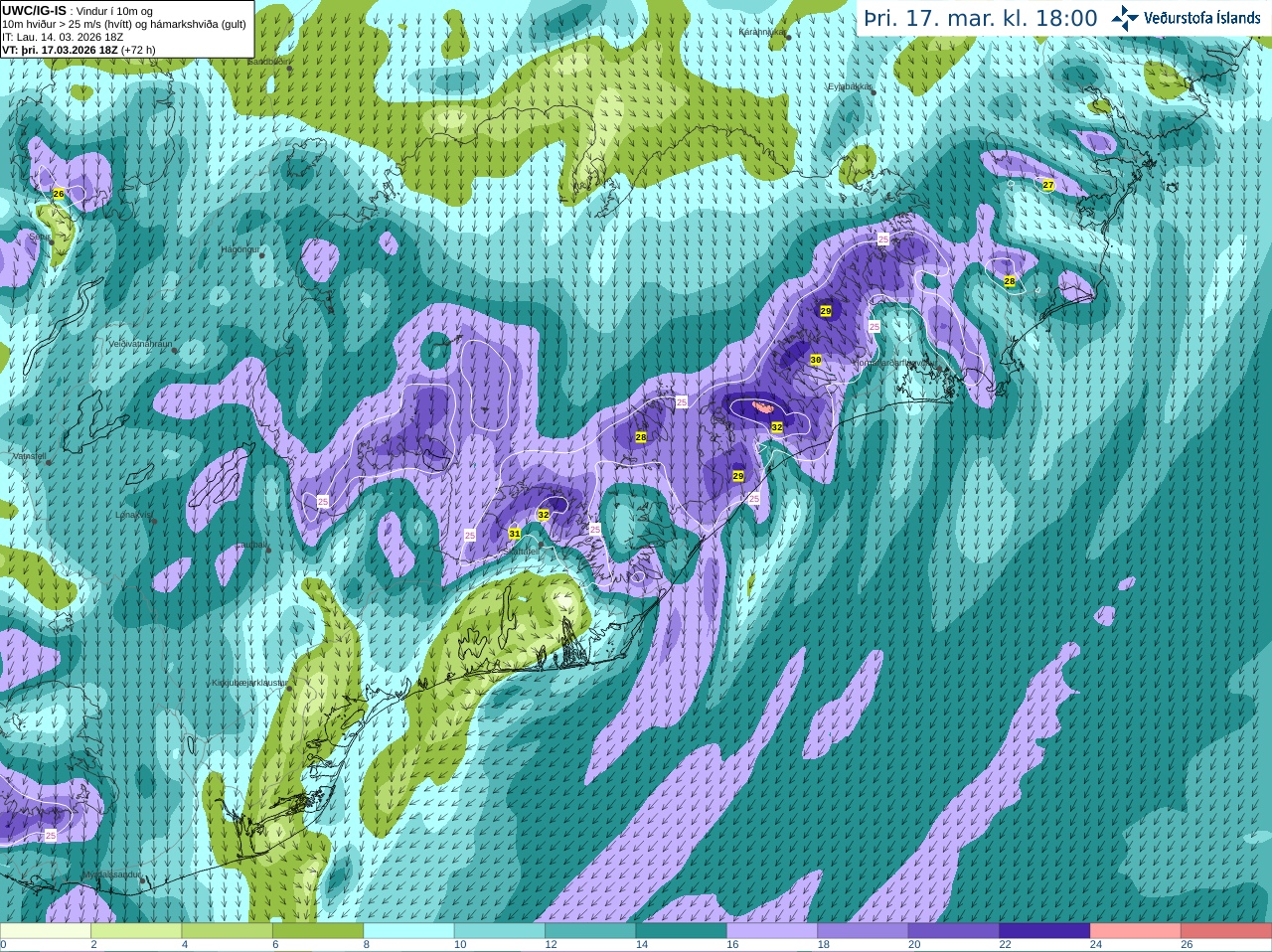Click the legend scale number 24

1096,945
